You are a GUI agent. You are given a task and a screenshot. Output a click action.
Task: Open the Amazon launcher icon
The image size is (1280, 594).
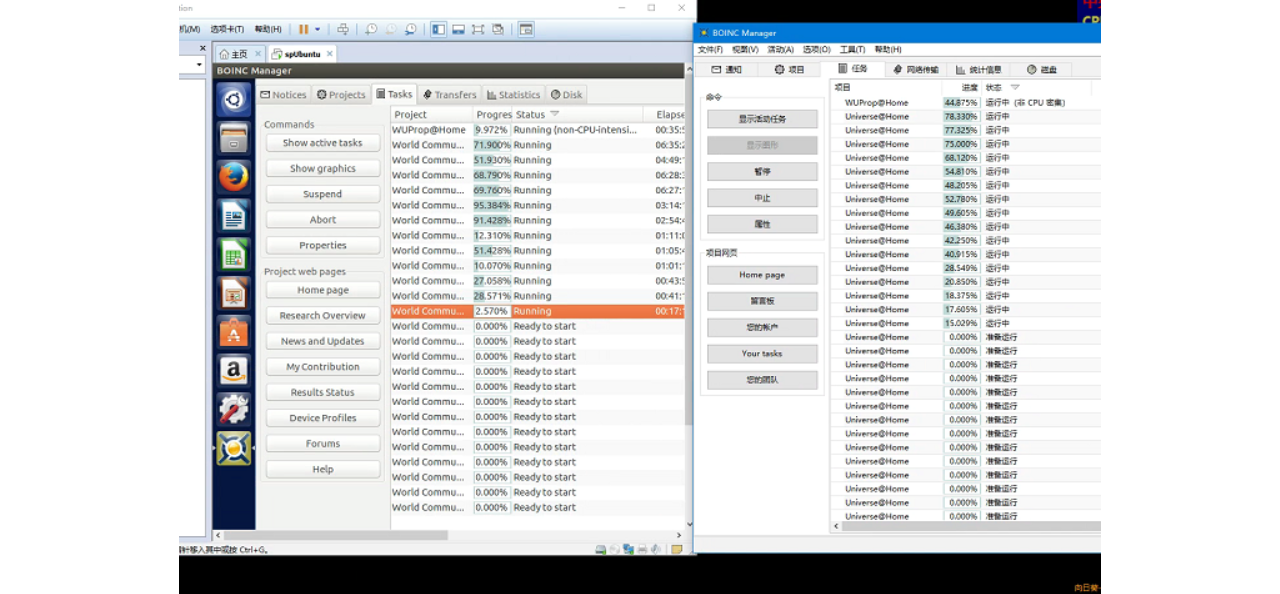(234, 370)
